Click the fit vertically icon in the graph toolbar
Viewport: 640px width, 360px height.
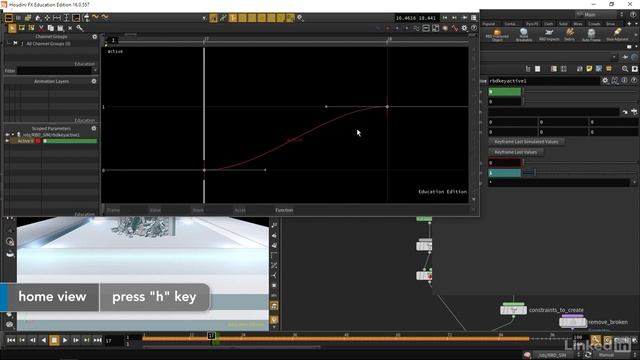tap(66, 18)
